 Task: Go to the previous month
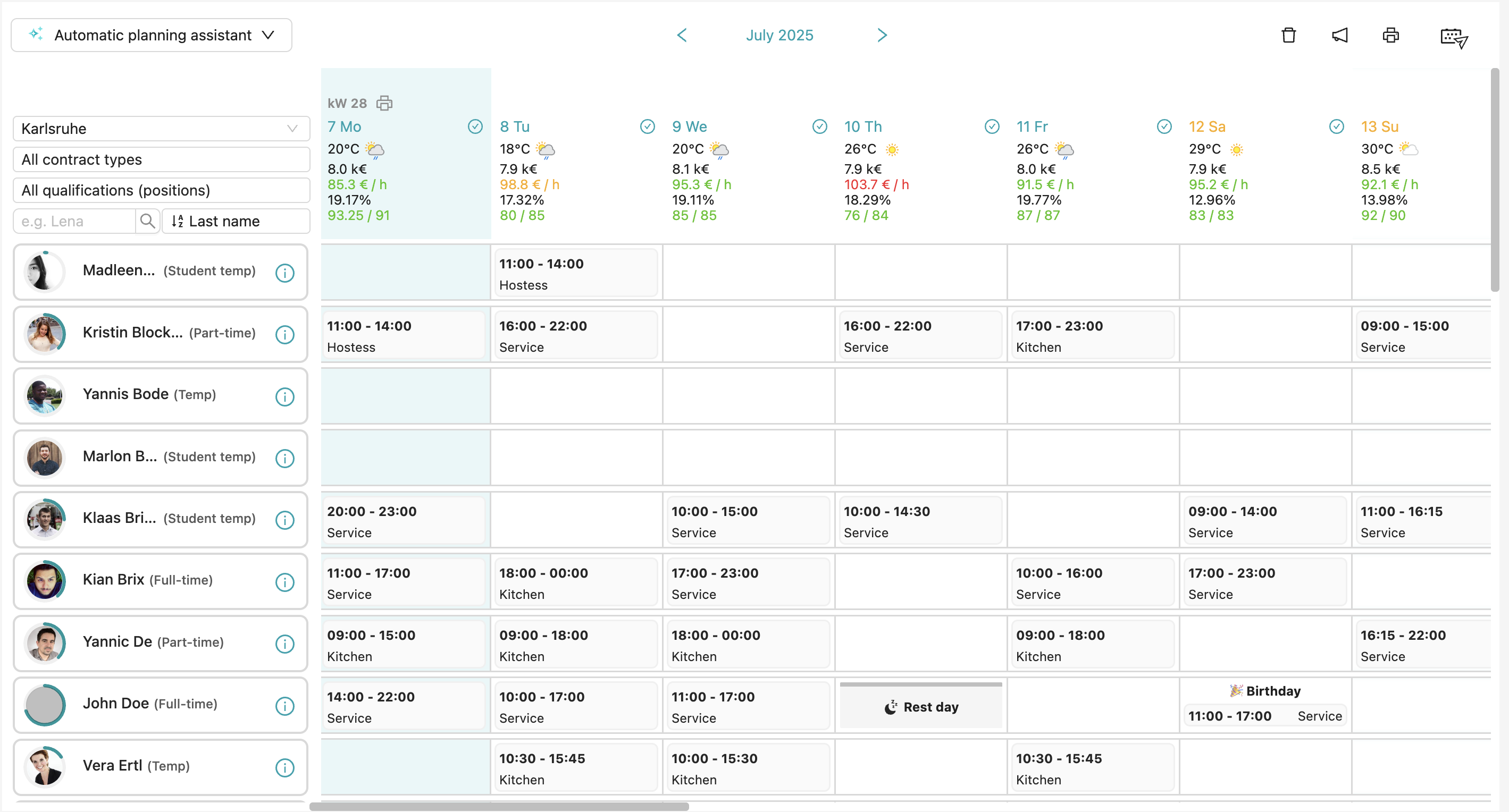(681, 35)
